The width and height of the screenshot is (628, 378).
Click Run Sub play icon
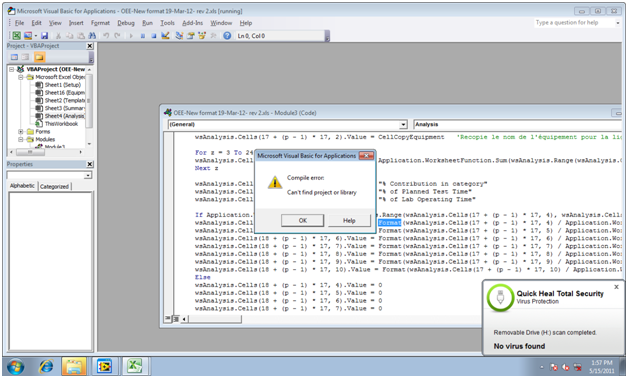pyautogui.click(x=131, y=36)
